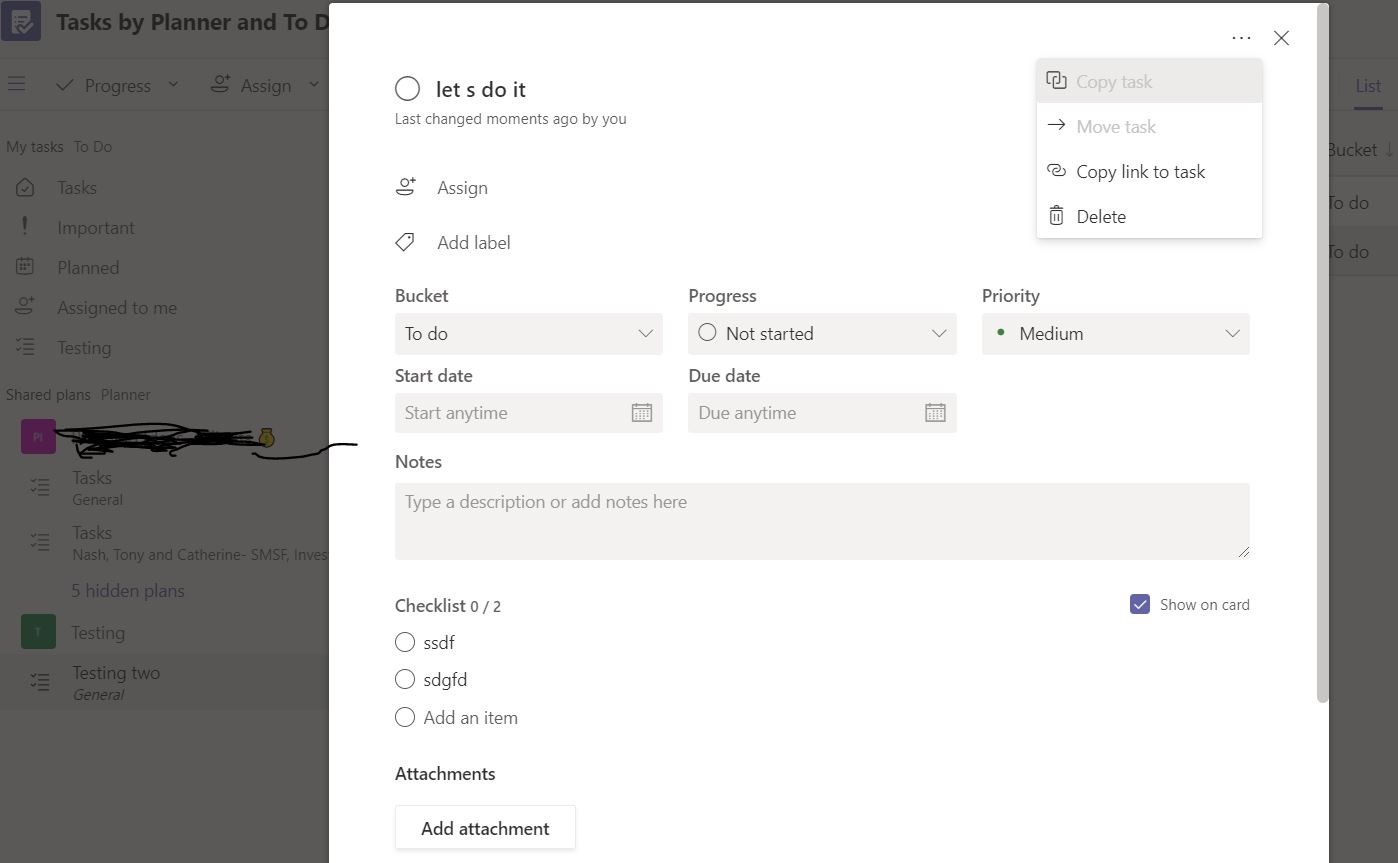The height and width of the screenshot is (863, 1398).
Task: Open the Progress dropdown showing Not started
Action: (822, 334)
